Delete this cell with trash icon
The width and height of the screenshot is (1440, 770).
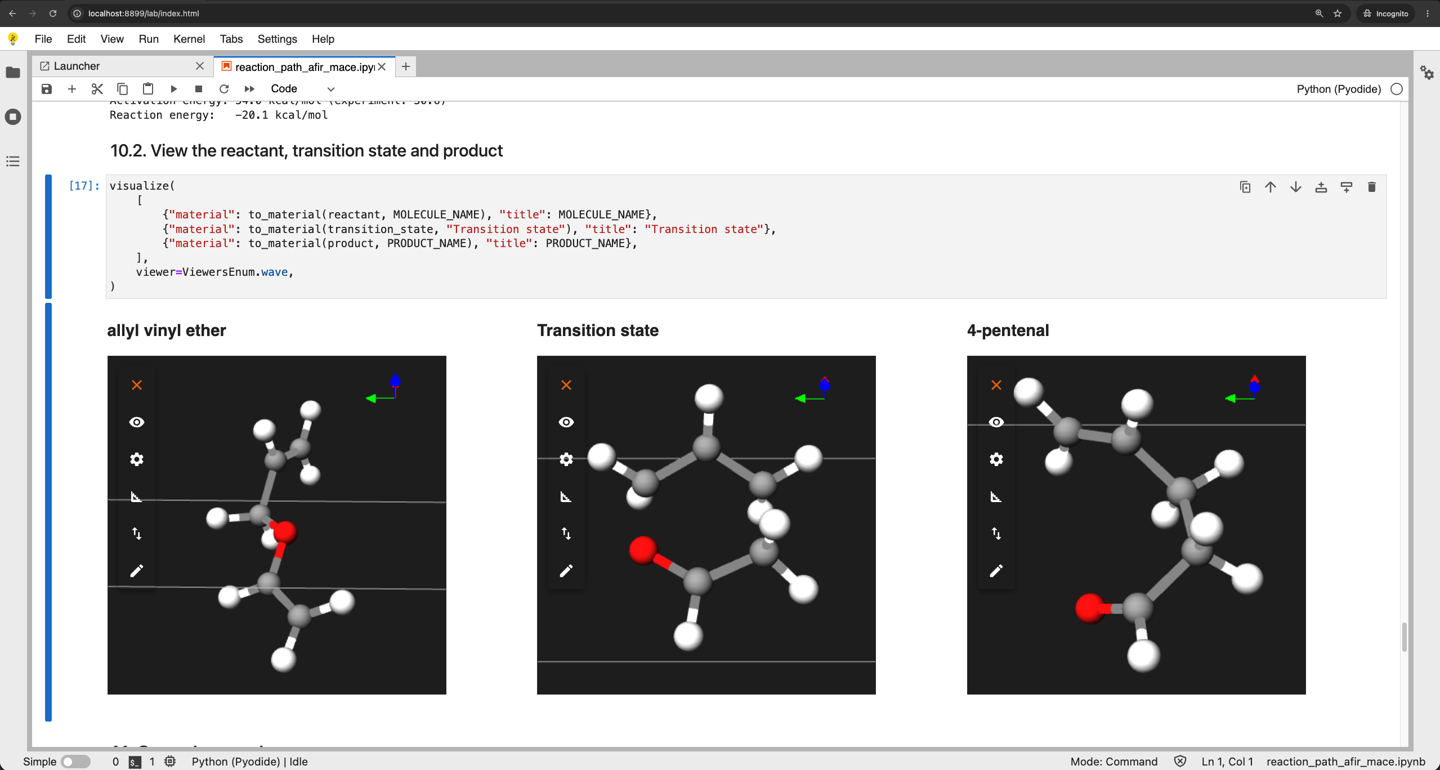point(1372,187)
